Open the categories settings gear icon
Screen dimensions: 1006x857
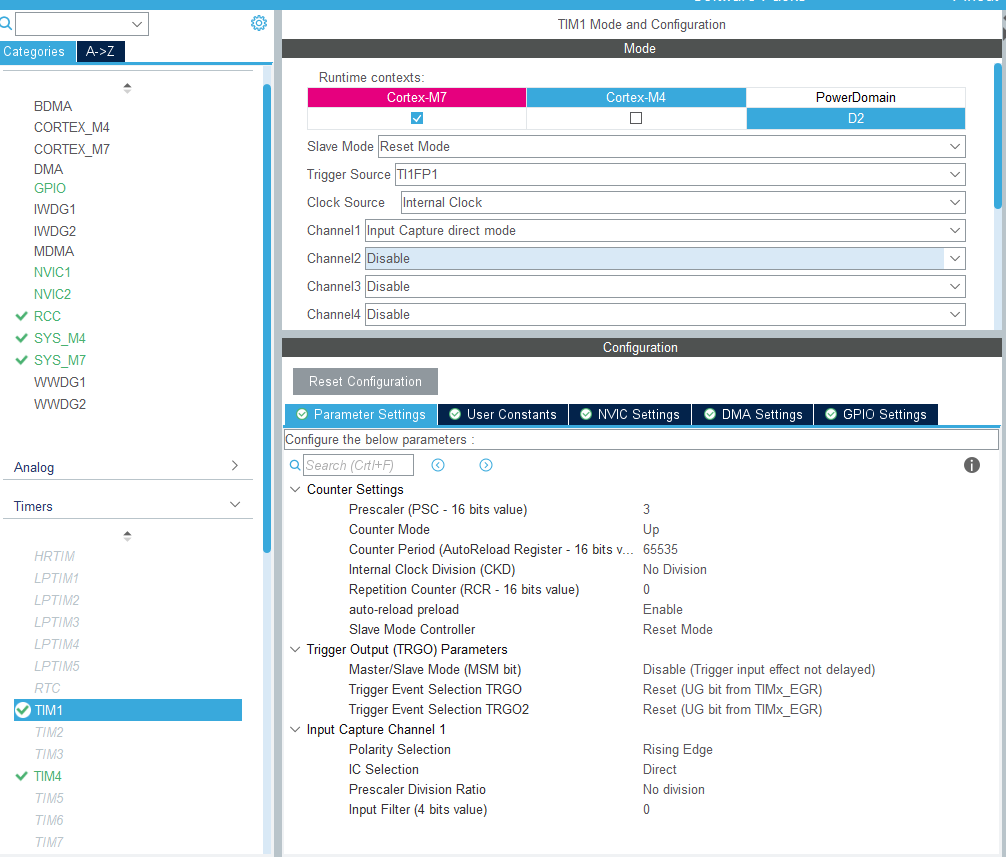(x=259, y=23)
